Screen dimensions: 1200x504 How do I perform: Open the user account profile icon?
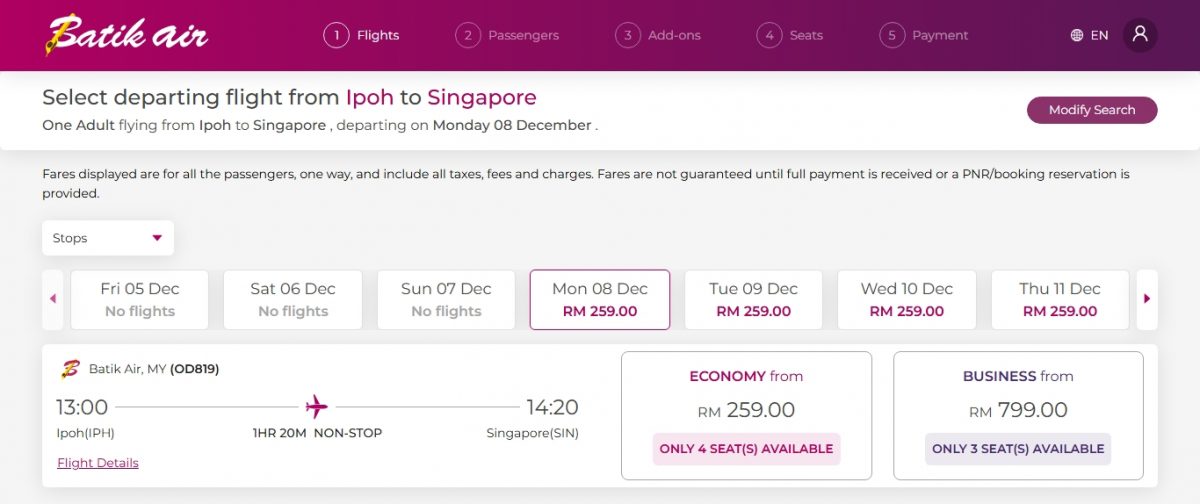tap(1140, 35)
